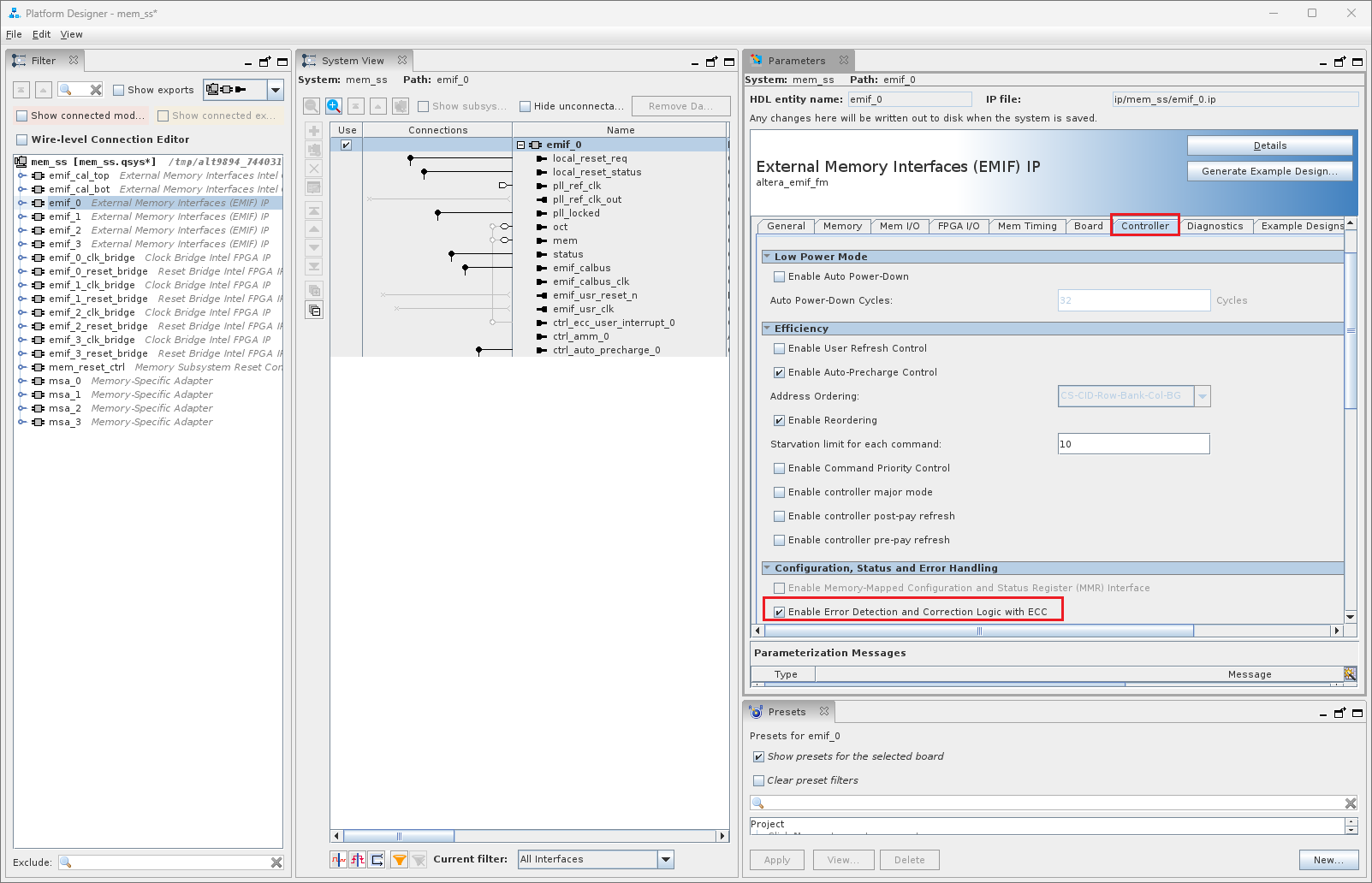Click the orange filter funnel icon
The image size is (1372, 883).
[399, 860]
